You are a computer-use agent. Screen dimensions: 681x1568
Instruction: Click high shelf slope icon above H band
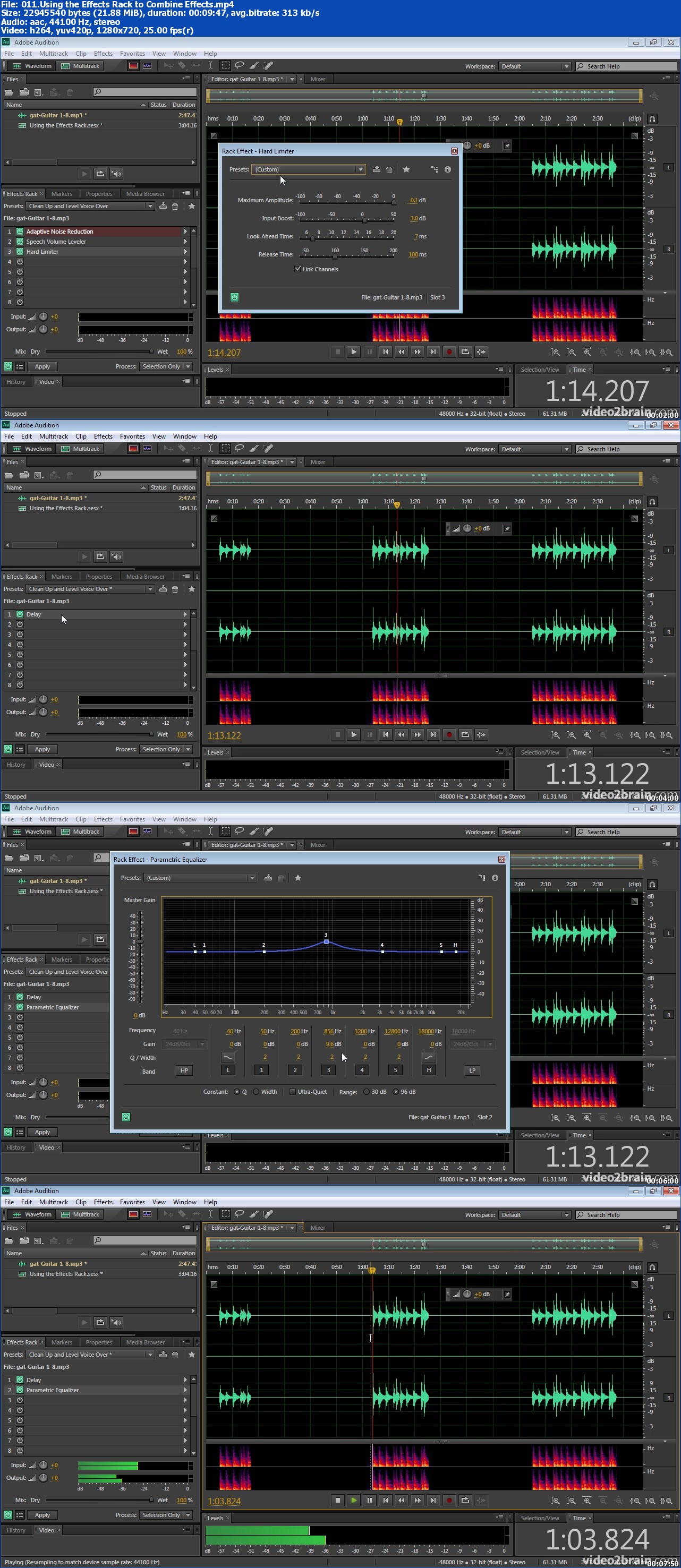[429, 1057]
